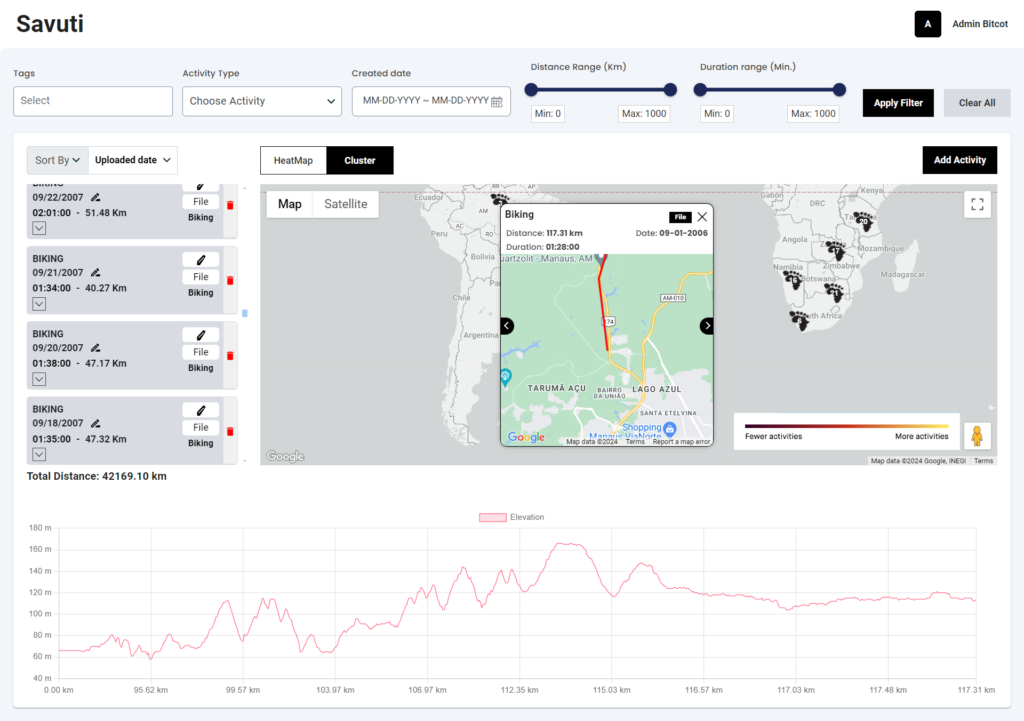Expand details of the 09/18/2007 biking card

[x=39, y=454]
